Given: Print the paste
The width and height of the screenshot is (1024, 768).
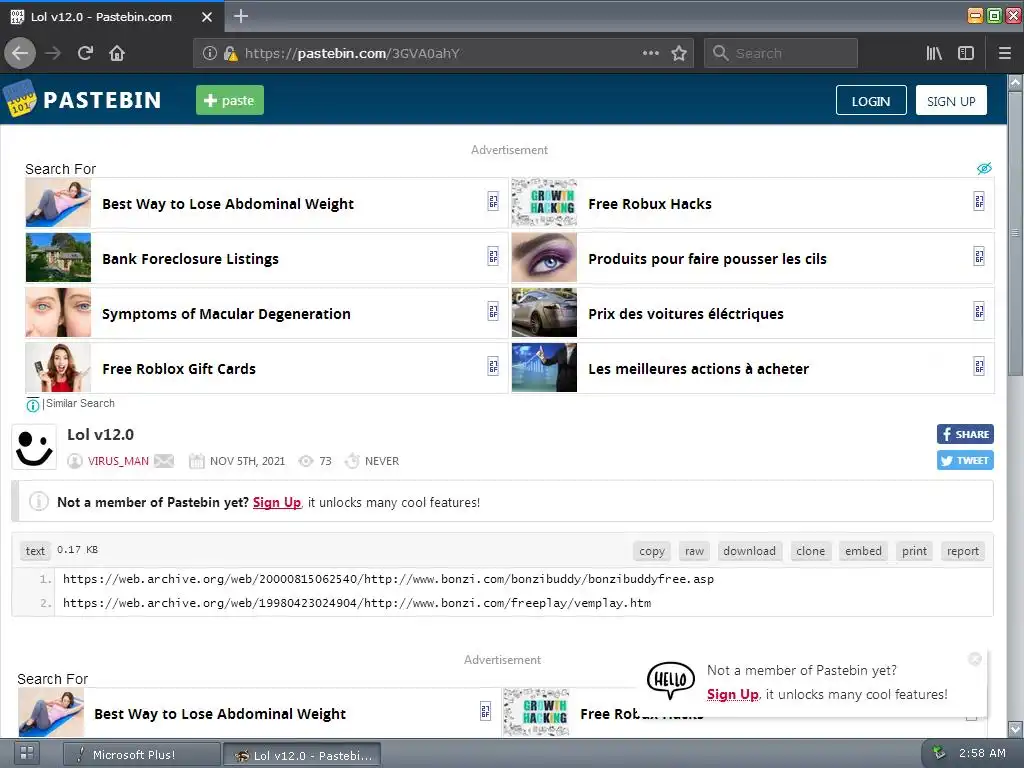Looking at the screenshot, I should point(914,551).
